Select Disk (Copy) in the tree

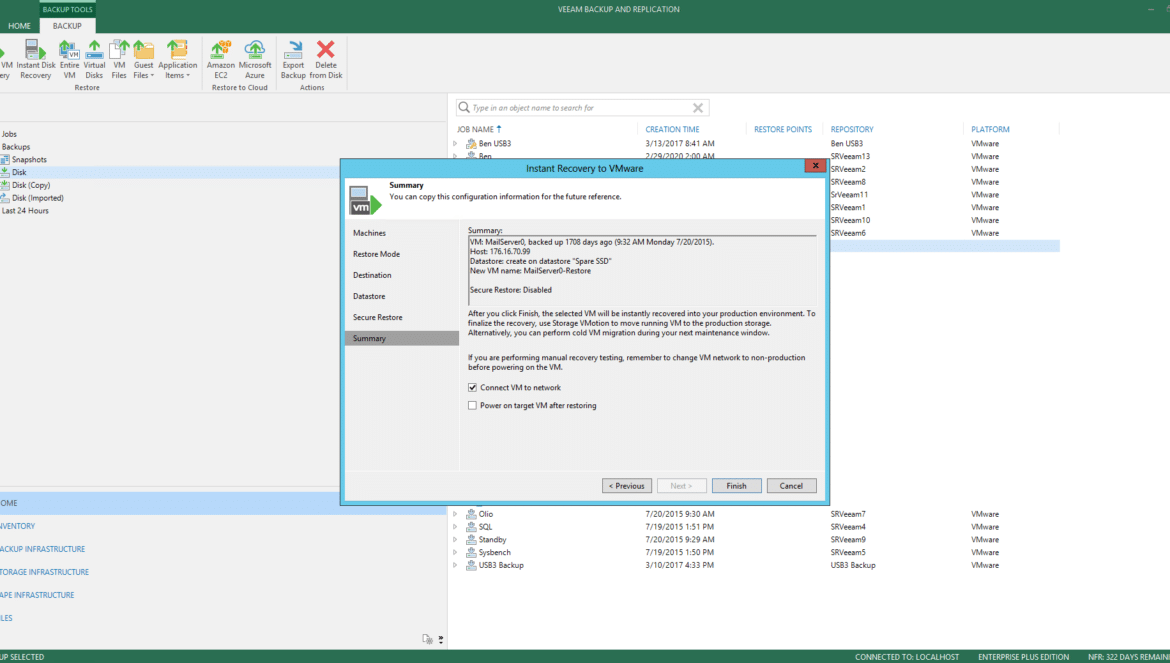pyautogui.click(x=31, y=185)
